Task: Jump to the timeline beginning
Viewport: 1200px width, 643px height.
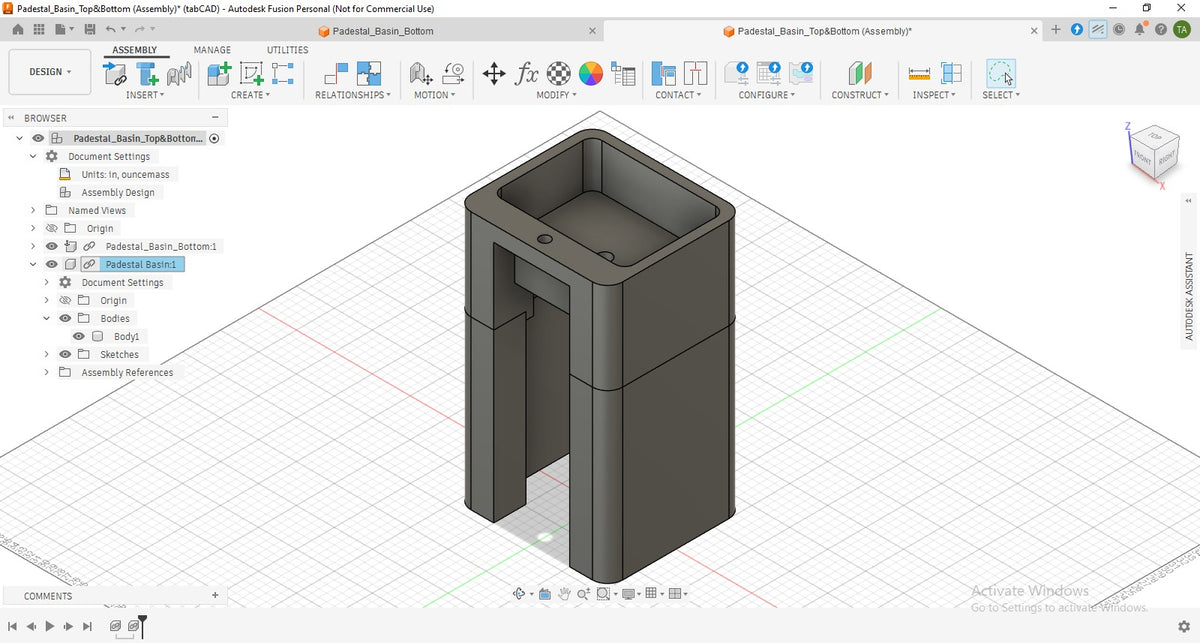Action: 12,626
